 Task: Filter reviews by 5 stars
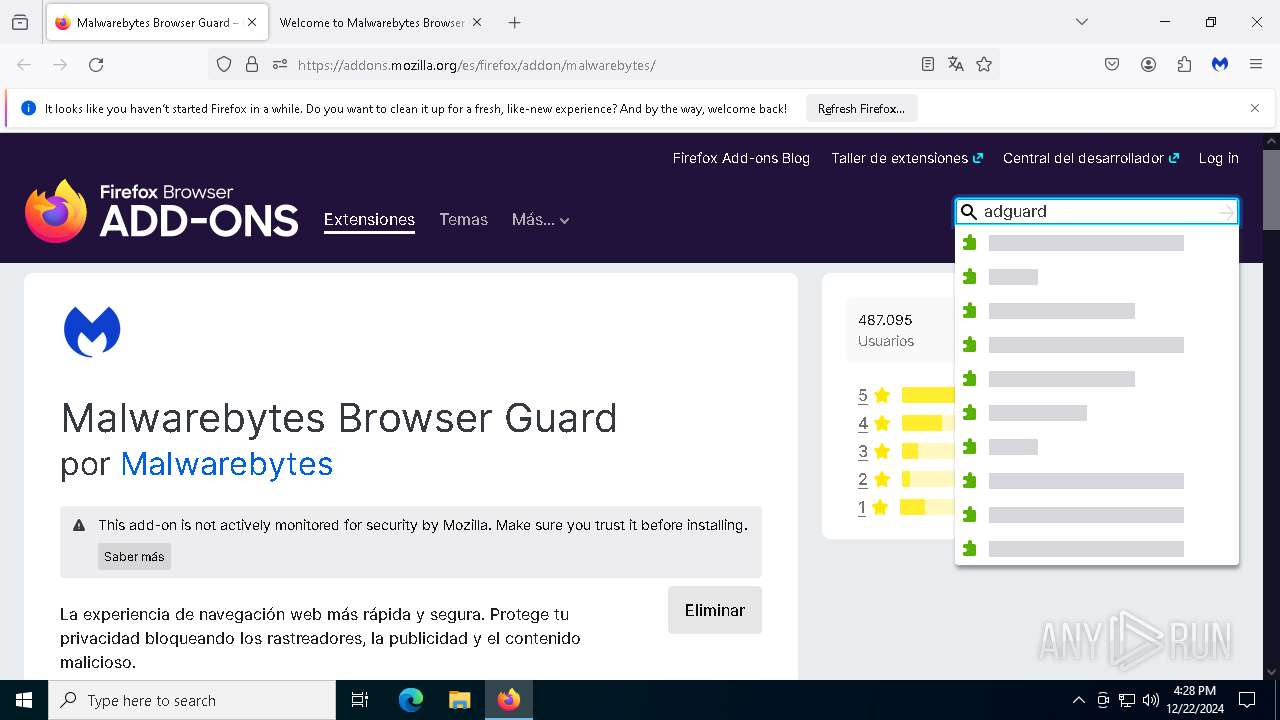tap(863, 395)
